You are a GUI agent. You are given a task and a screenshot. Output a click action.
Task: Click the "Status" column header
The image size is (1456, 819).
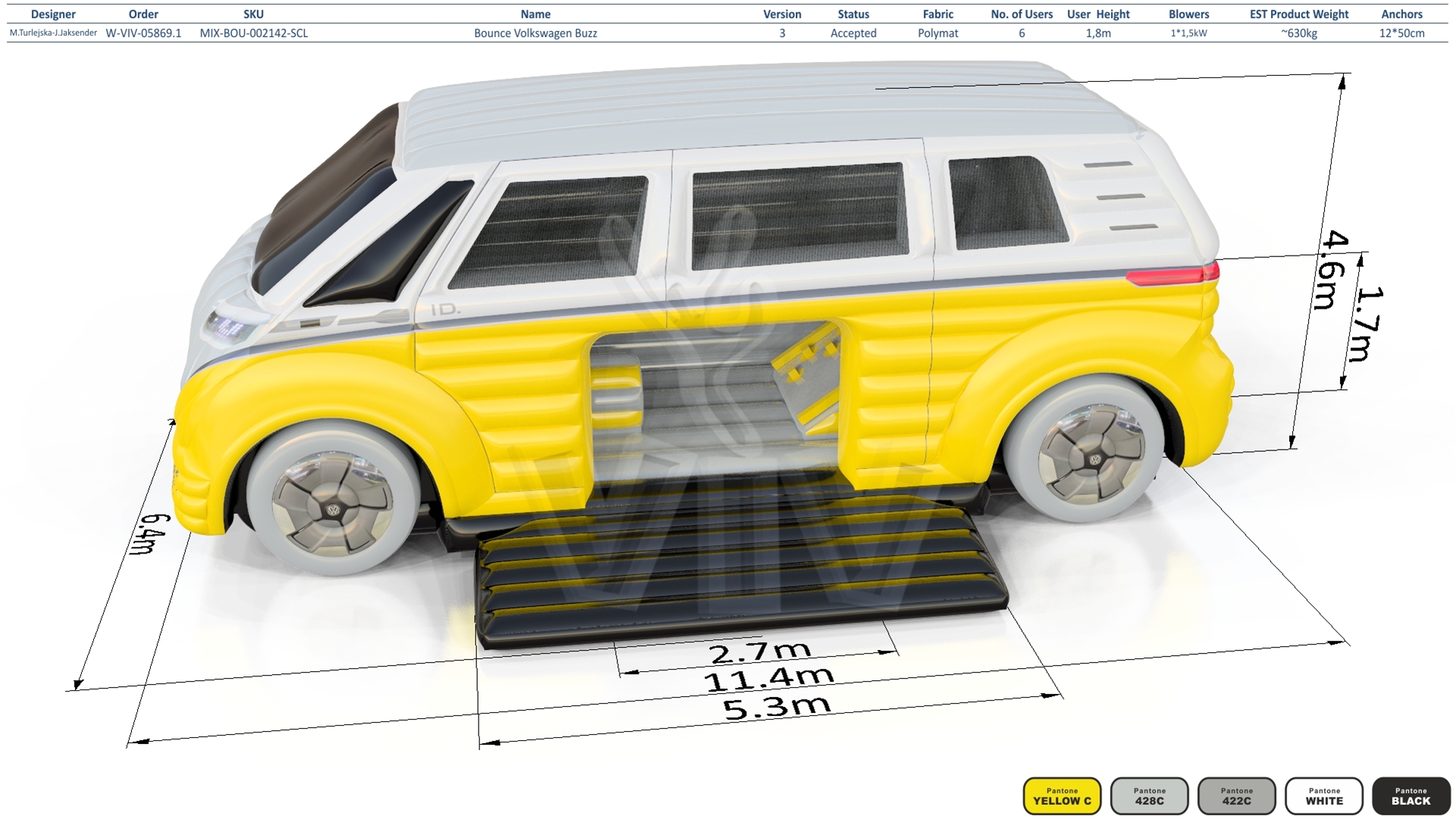coord(853,14)
